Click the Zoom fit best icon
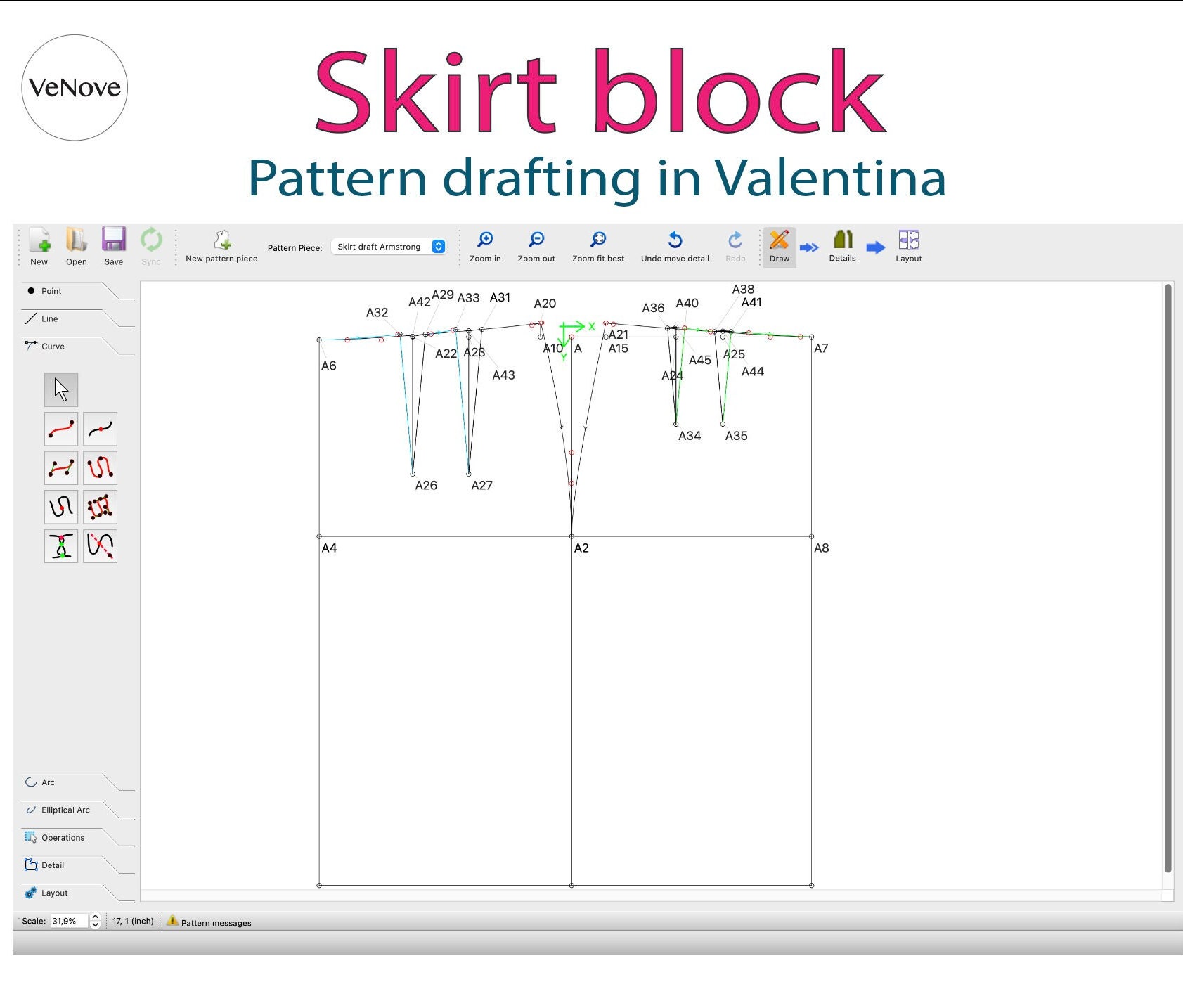The width and height of the screenshot is (1183, 1008). click(x=597, y=239)
